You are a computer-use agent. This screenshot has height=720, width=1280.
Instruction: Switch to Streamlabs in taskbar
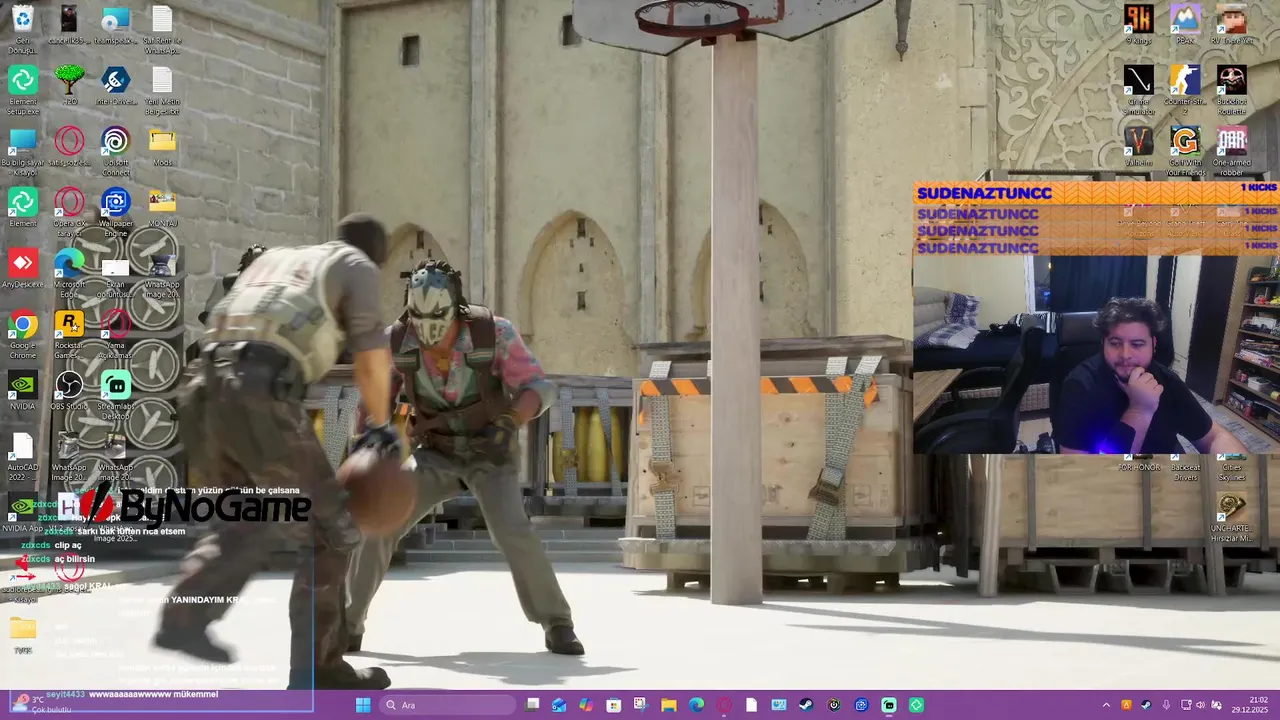click(x=889, y=705)
